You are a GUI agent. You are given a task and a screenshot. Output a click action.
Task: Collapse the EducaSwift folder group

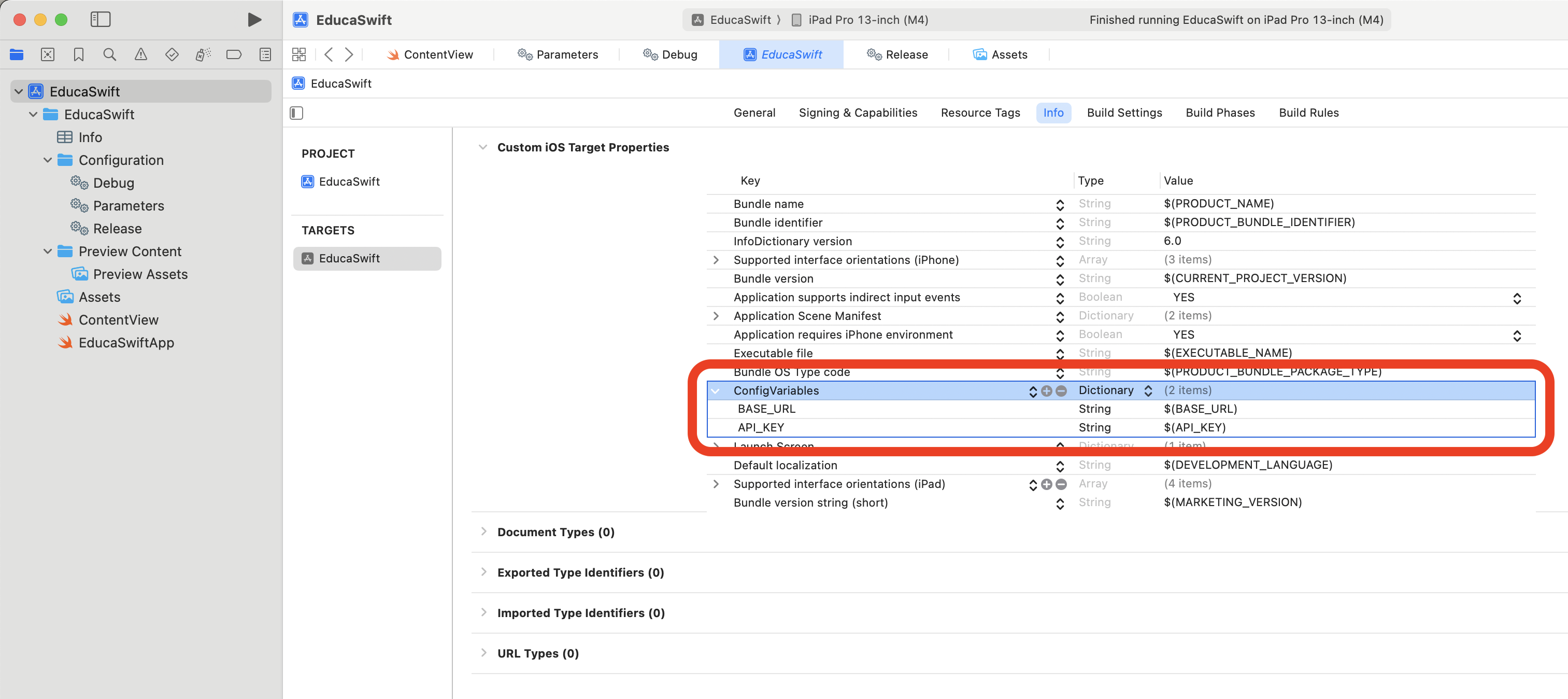coord(33,115)
